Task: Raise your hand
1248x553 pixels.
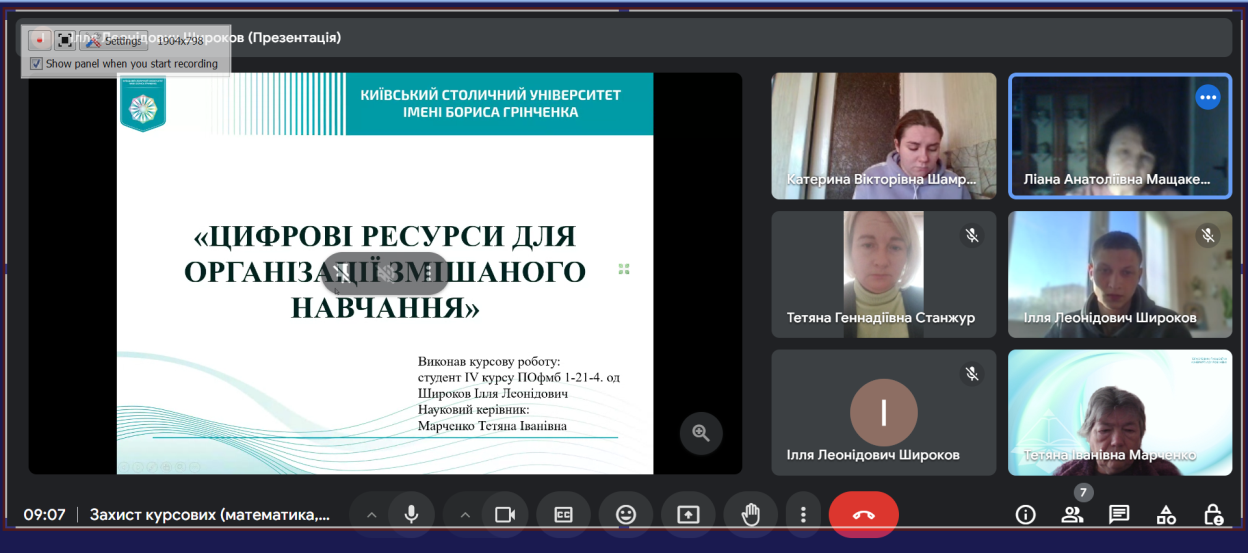Action: pos(750,514)
